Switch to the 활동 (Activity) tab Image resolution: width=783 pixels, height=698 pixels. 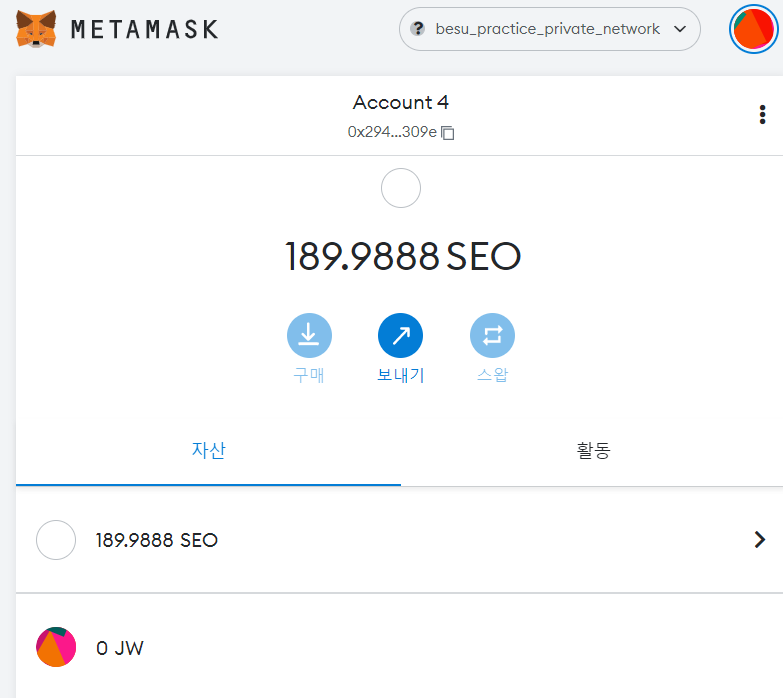(x=593, y=451)
